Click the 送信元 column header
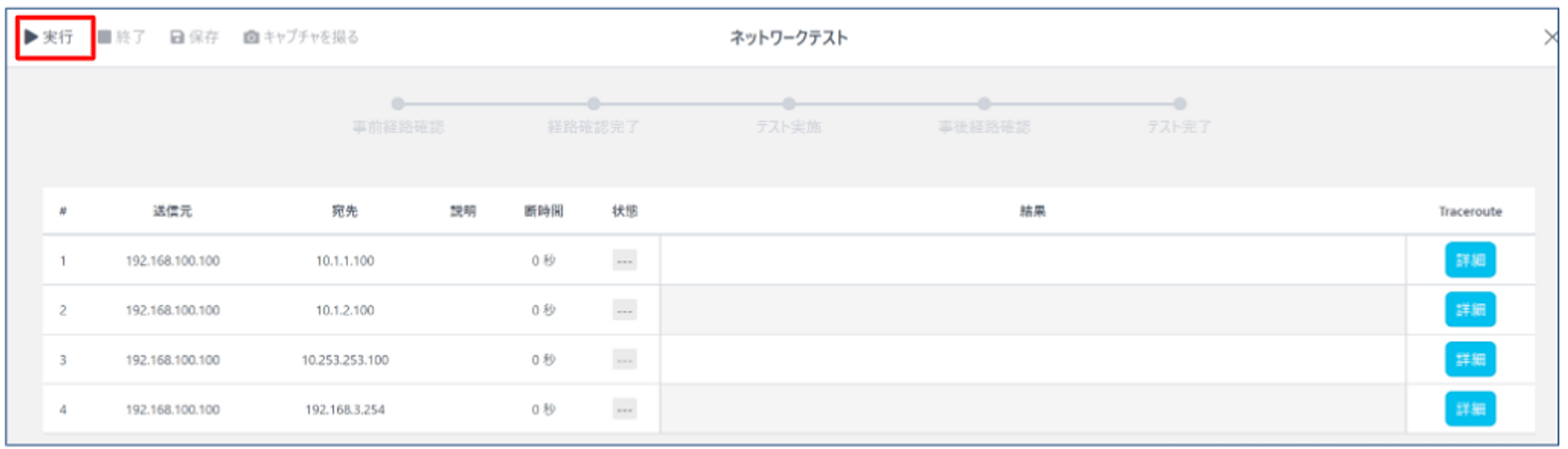 tap(172, 211)
